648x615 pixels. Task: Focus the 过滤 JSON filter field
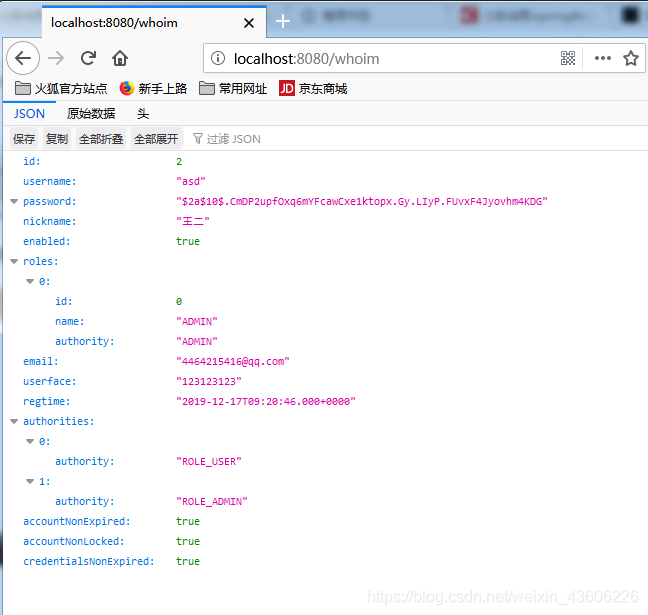tap(227, 139)
